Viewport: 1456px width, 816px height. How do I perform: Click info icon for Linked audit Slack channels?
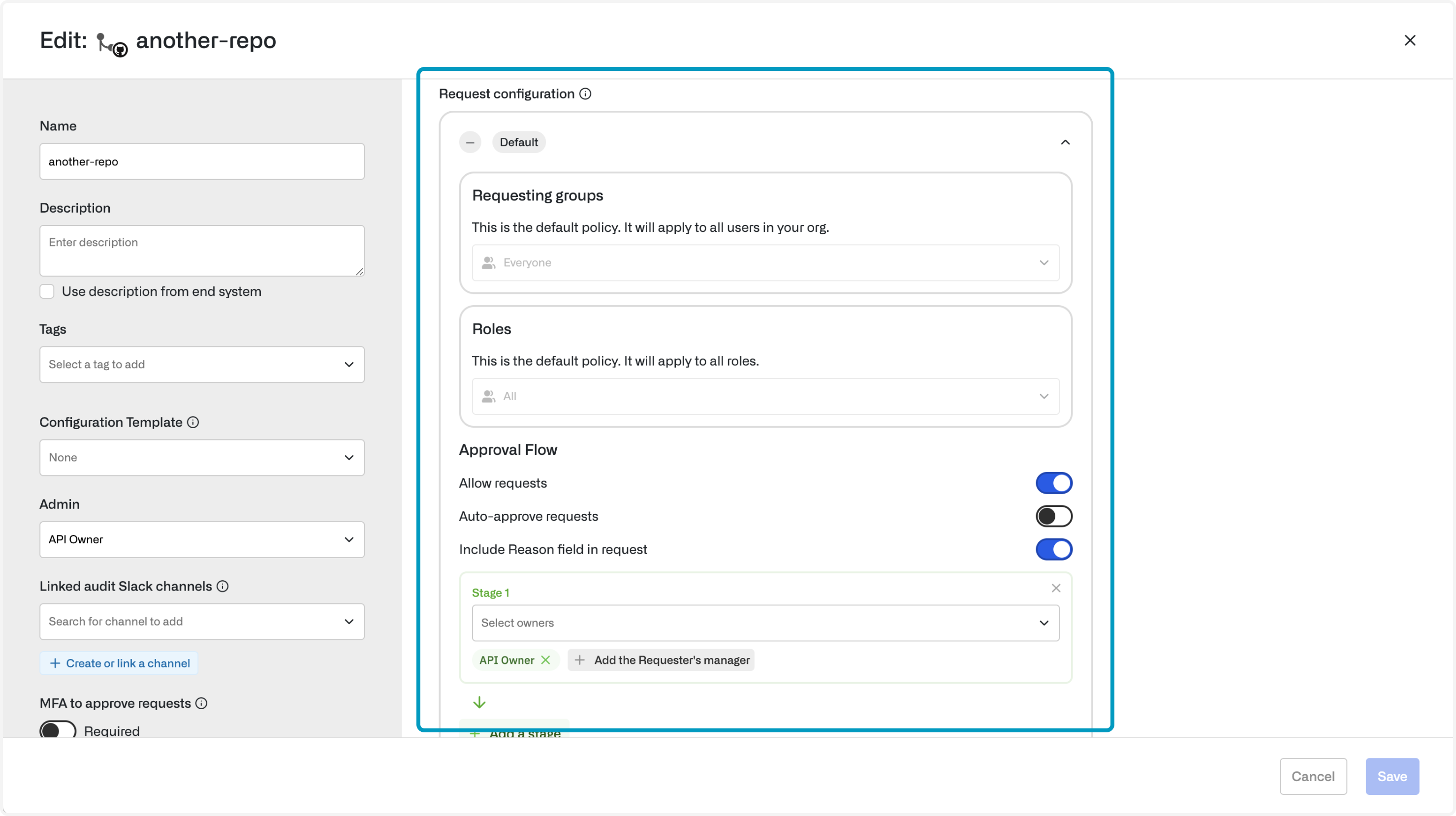point(222,586)
